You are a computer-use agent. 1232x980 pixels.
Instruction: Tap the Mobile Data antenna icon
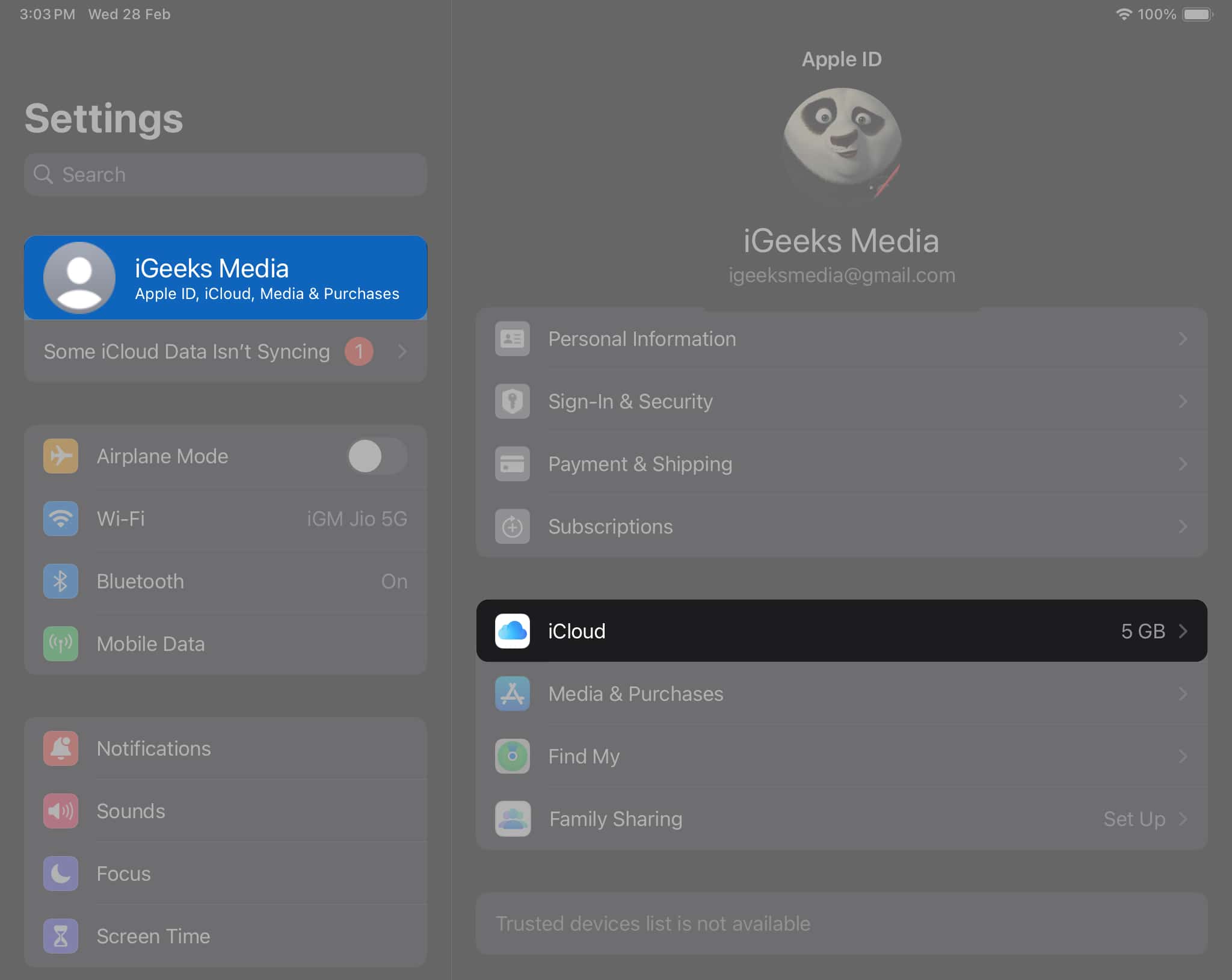[x=61, y=644]
